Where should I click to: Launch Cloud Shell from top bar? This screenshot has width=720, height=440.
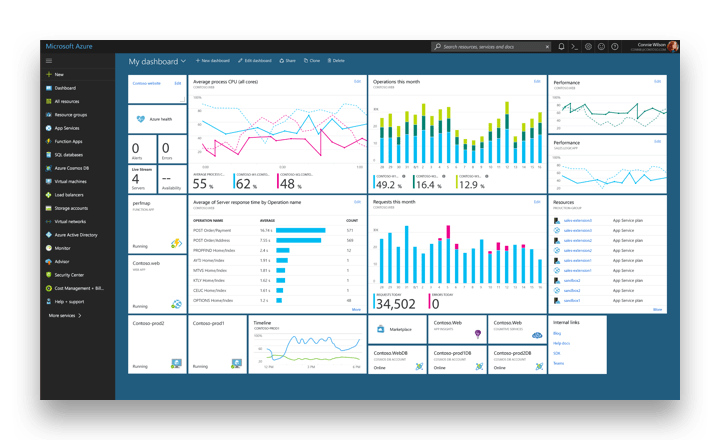click(x=574, y=46)
